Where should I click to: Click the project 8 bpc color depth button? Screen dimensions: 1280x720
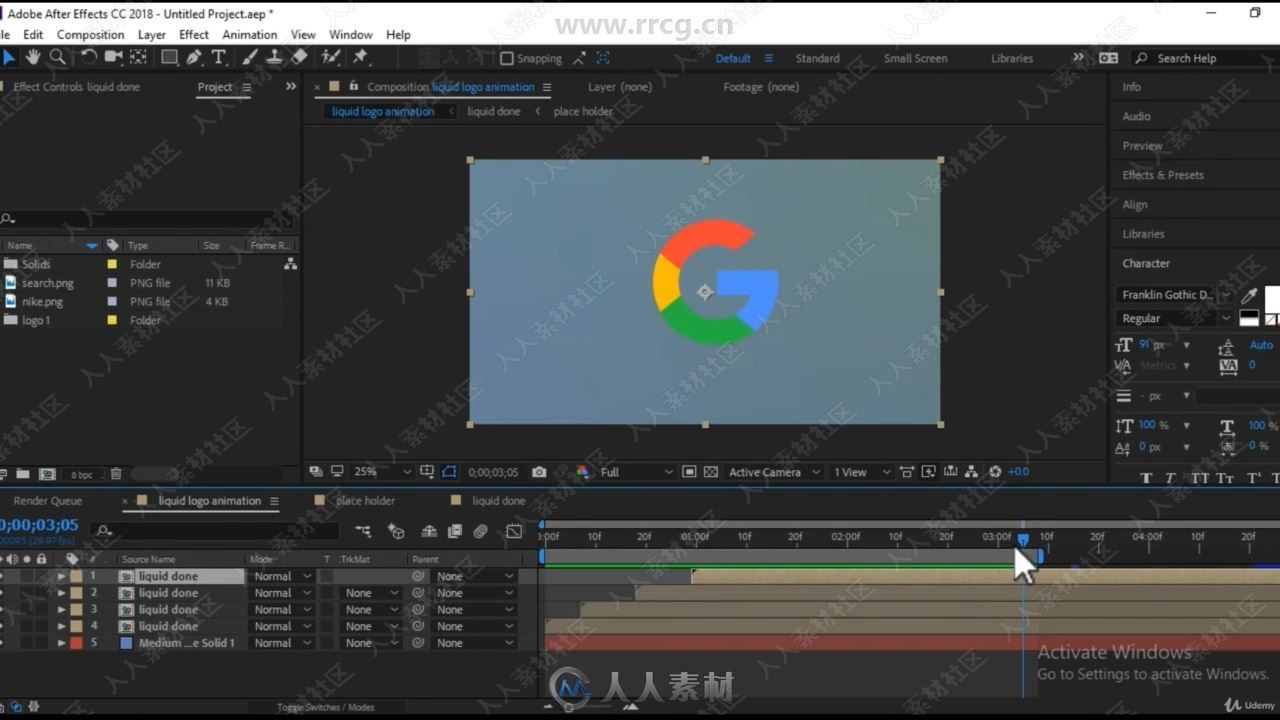point(81,474)
